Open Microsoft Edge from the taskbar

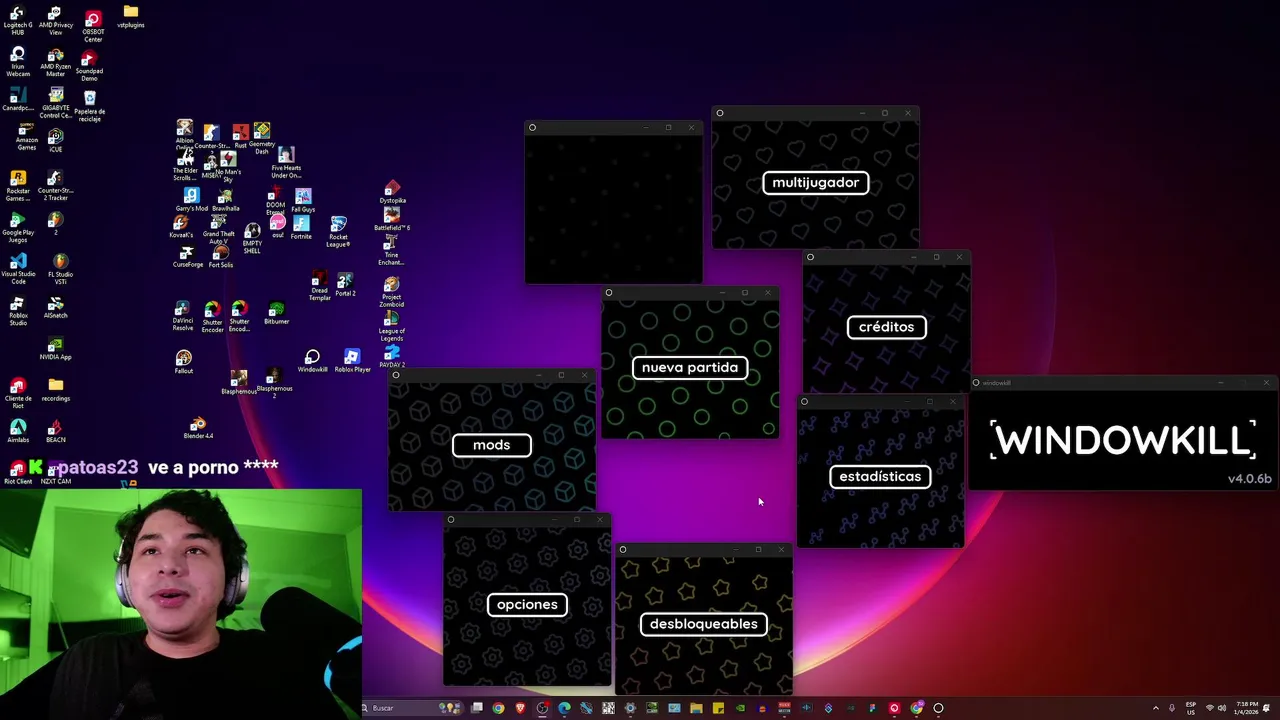click(564, 708)
